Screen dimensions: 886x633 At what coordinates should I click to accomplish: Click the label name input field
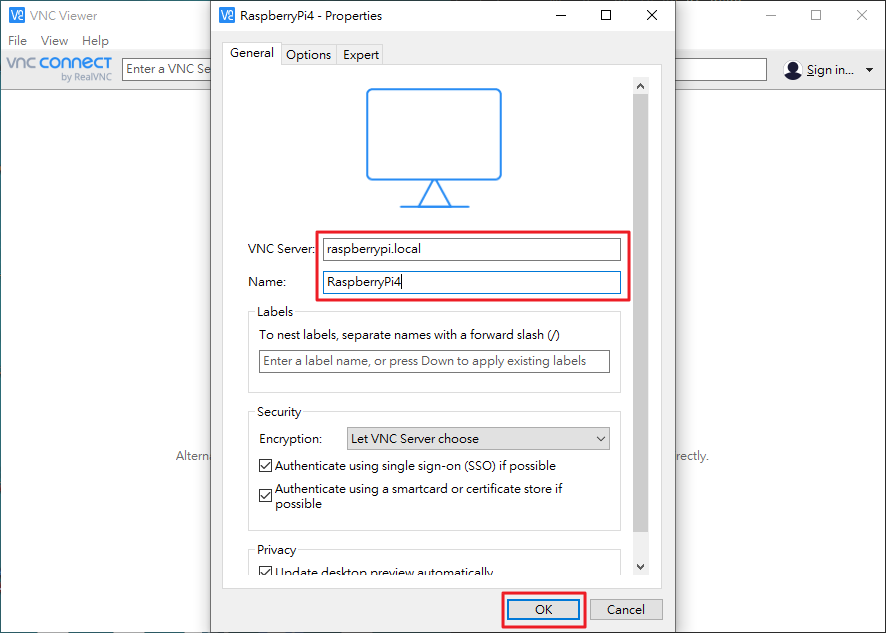point(435,361)
